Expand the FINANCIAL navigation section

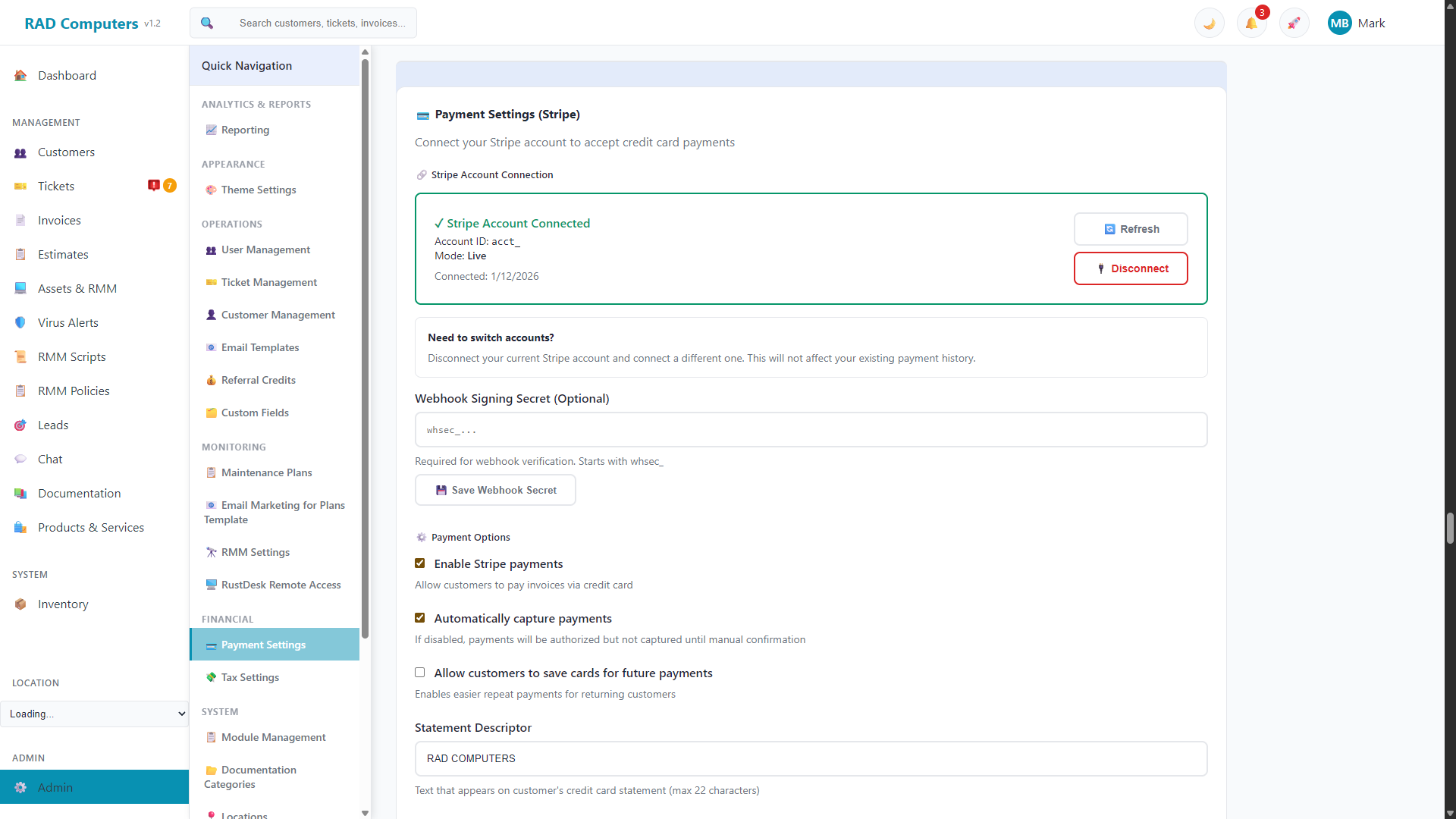coord(227,619)
